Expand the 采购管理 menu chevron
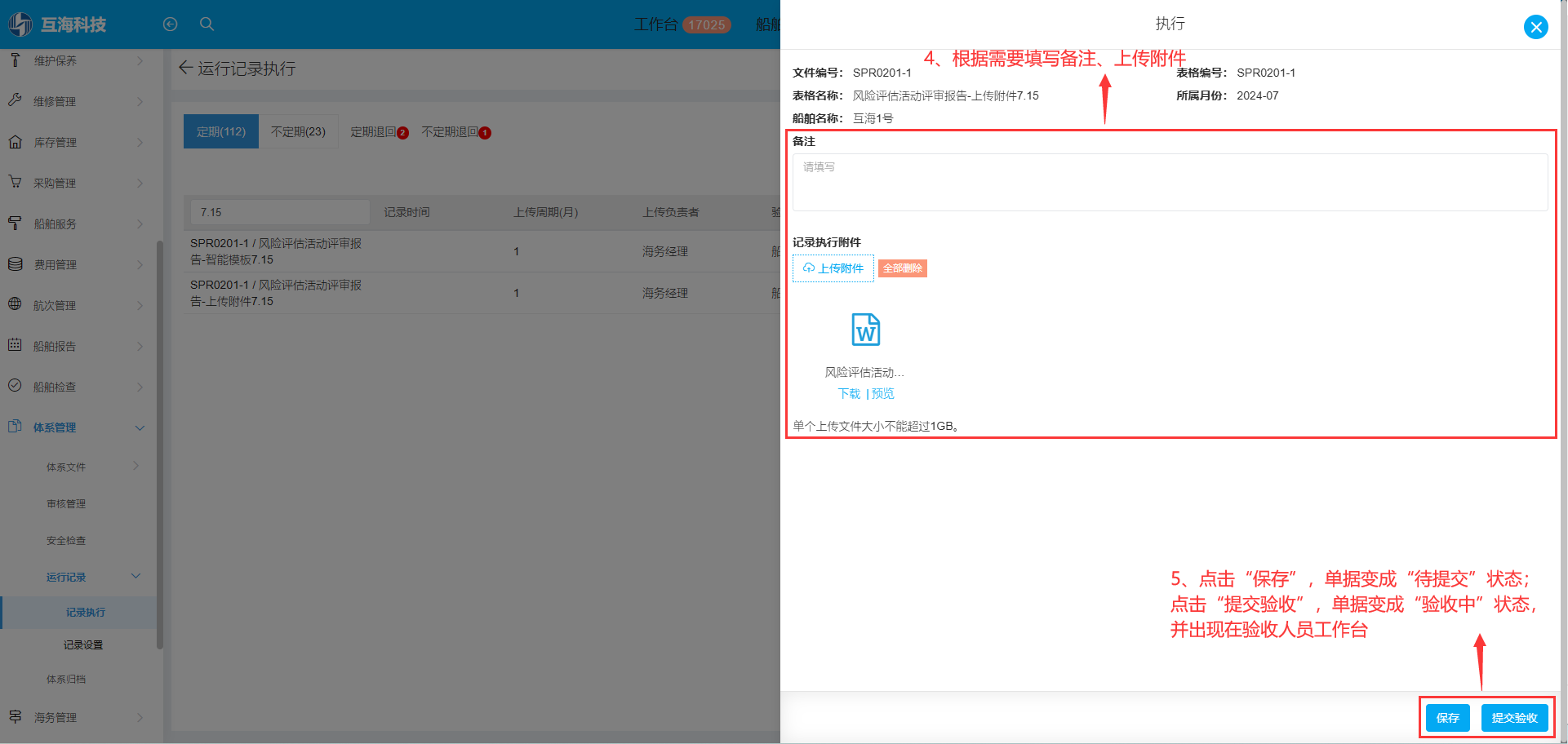1568x744 pixels. [x=140, y=183]
